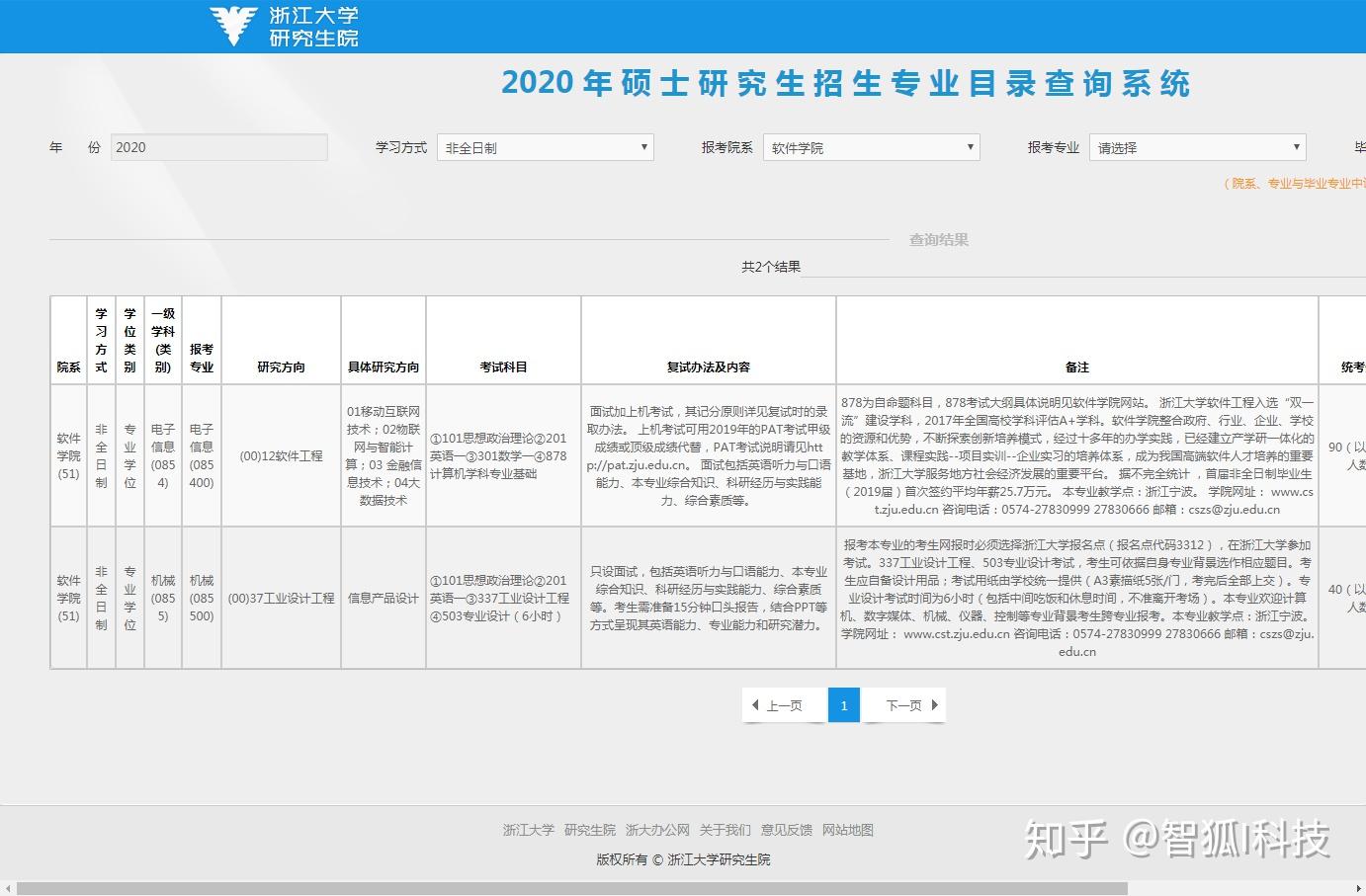This screenshot has width=1366, height=896.
Task: Click the 版权所有 © 浙江大学研究生院 text
Action: click(683, 859)
